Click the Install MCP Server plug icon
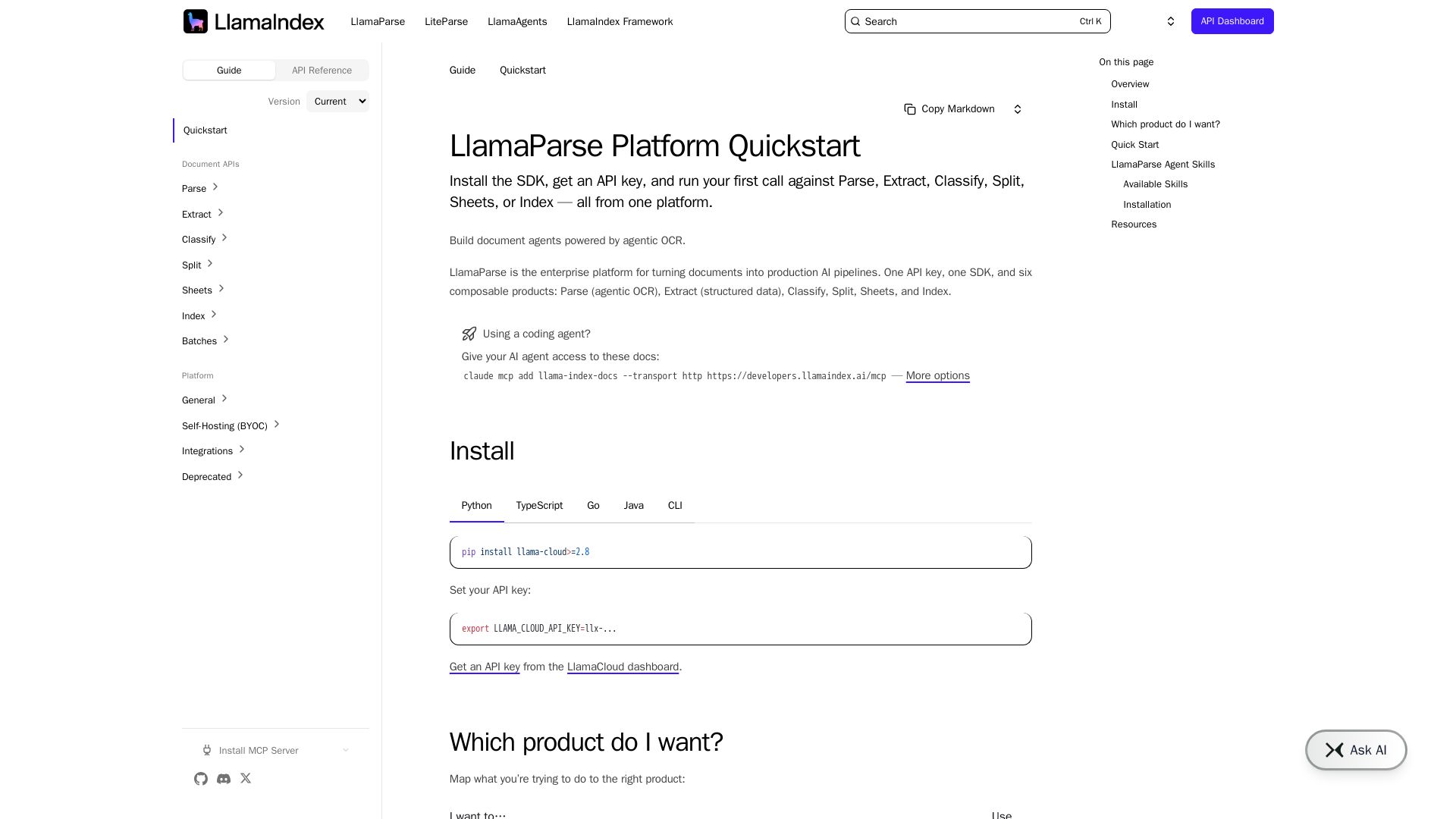 pyautogui.click(x=207, y=751)
